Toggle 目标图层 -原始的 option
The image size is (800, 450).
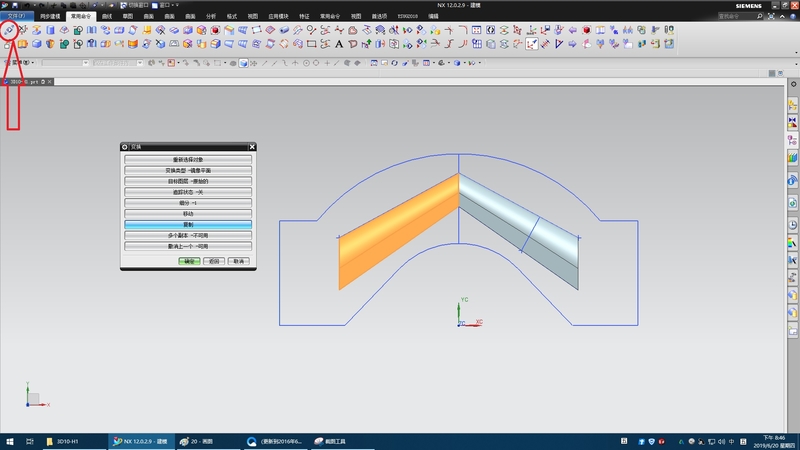tap(188, 181)
